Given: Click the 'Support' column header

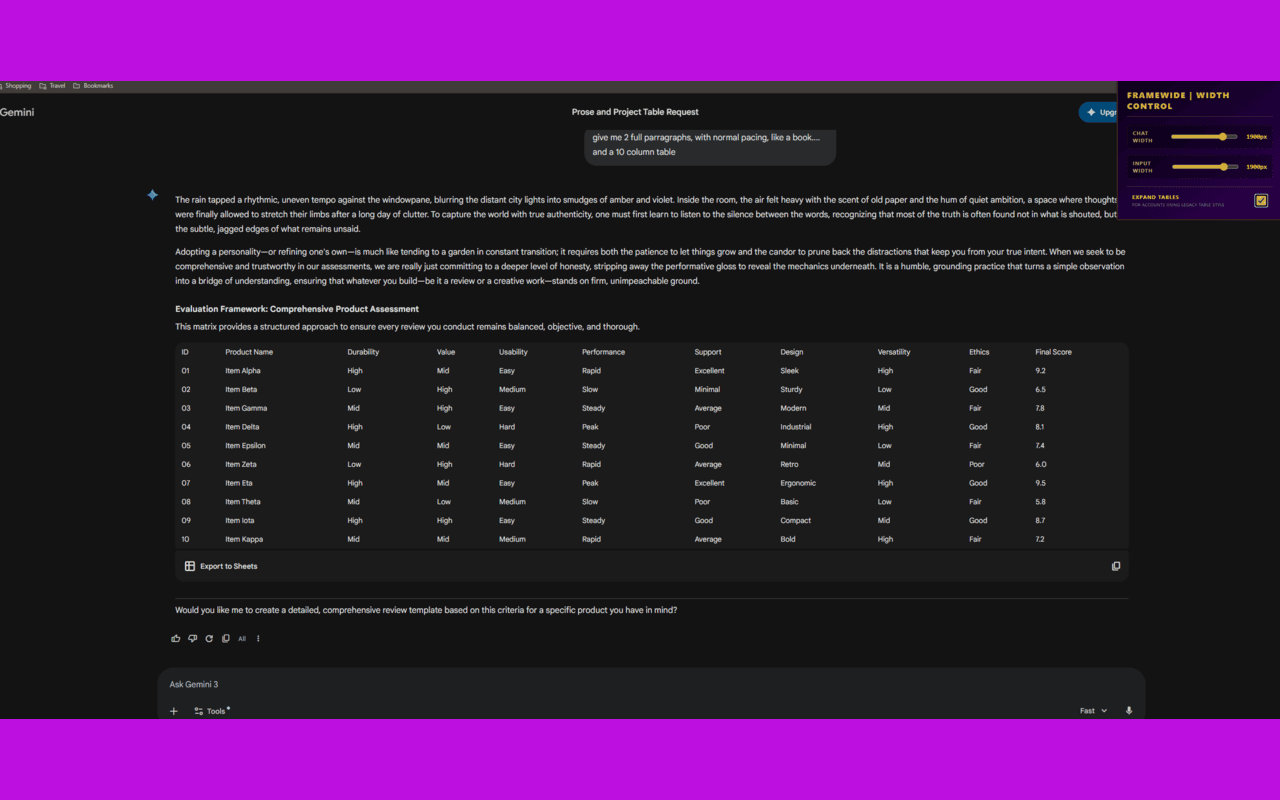Looking at the screenshot, I should click(708, 352).
